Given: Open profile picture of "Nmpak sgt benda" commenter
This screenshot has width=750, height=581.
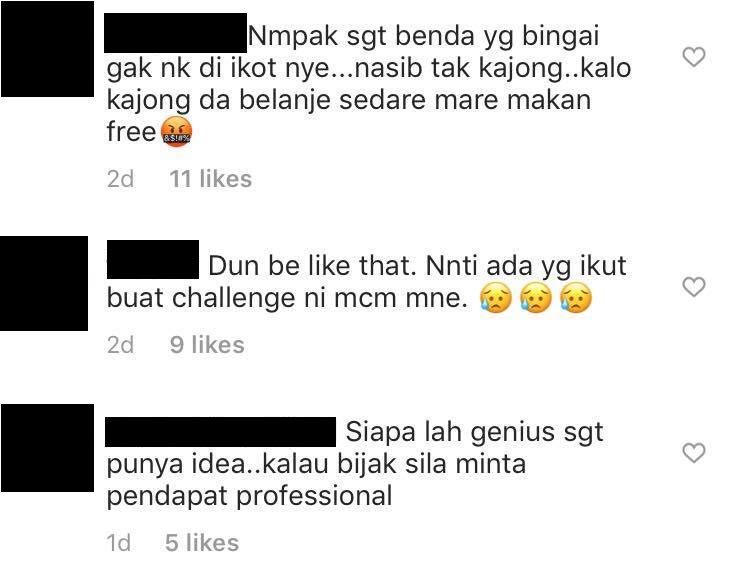Looking at the screenshot, I should tap(47, 49).
